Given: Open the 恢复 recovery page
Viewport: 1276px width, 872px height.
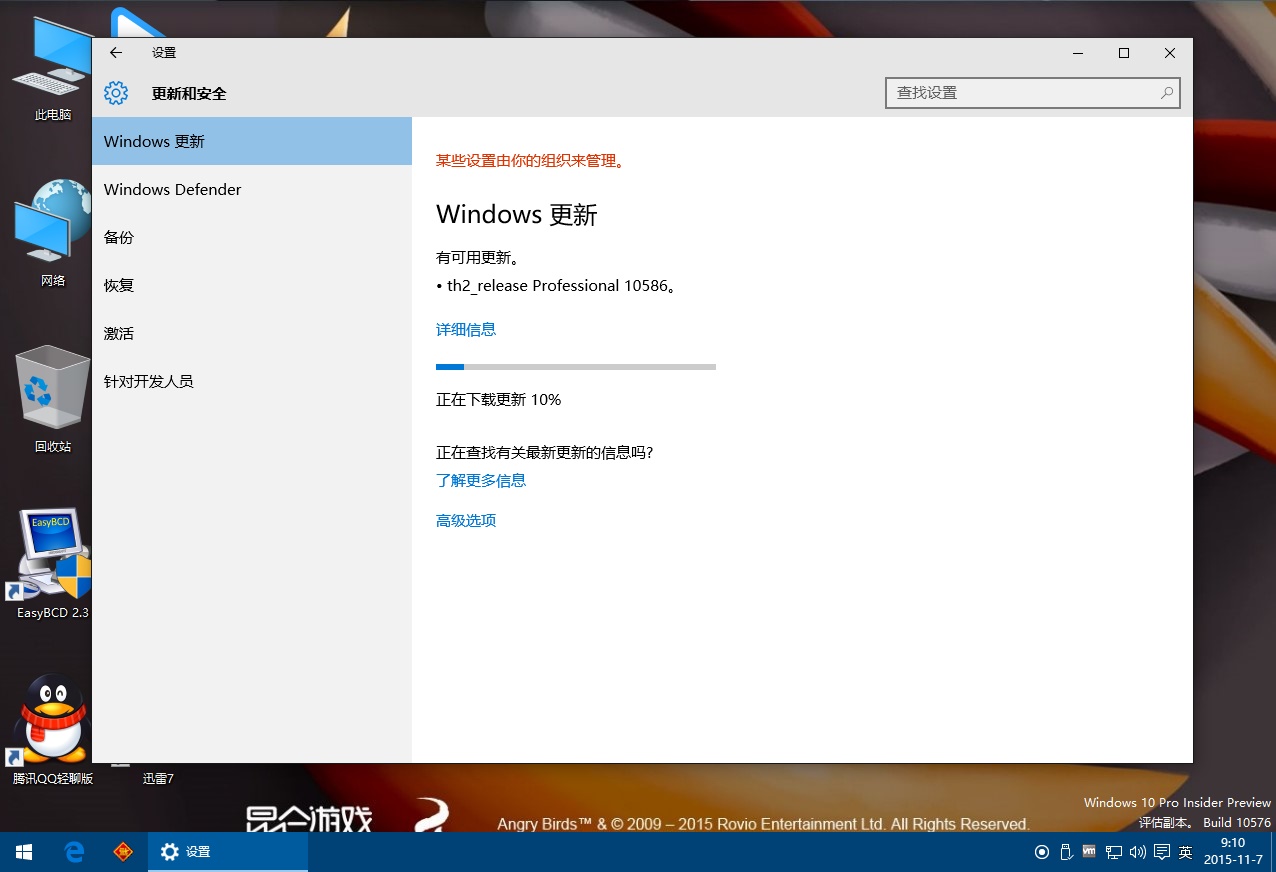Looking at the screenshot, I should pyautogui.click(x=252, y=285).
